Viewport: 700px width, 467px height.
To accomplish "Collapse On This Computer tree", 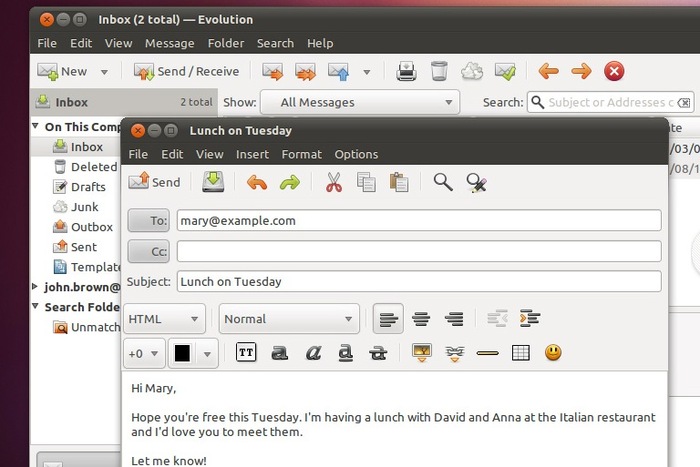I will [x=35, y=126].
